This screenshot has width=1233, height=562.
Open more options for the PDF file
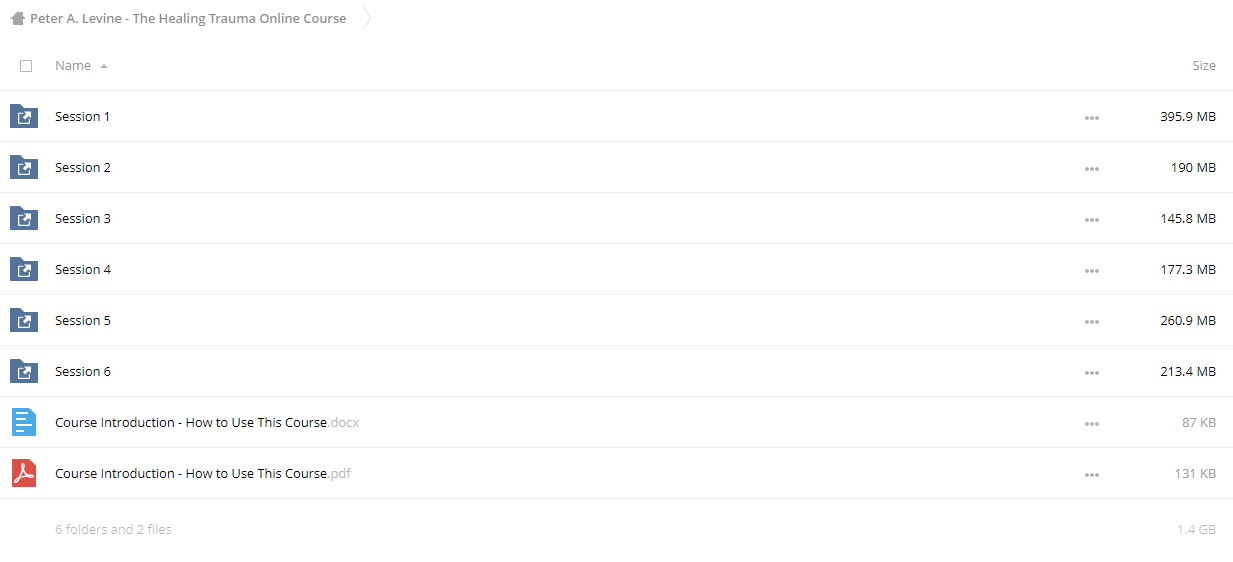[1091, 475]
